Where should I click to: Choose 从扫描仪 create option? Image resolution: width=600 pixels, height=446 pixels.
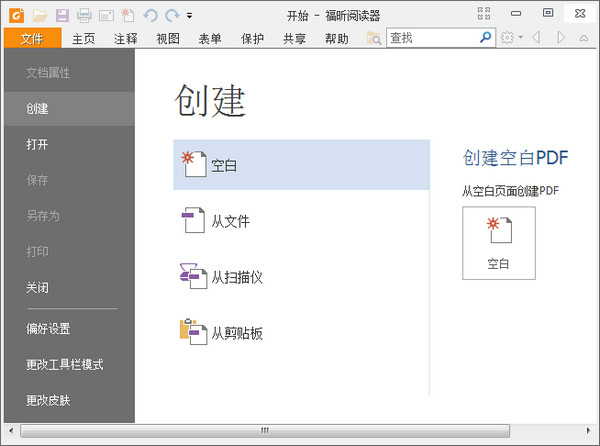(236, 277)
